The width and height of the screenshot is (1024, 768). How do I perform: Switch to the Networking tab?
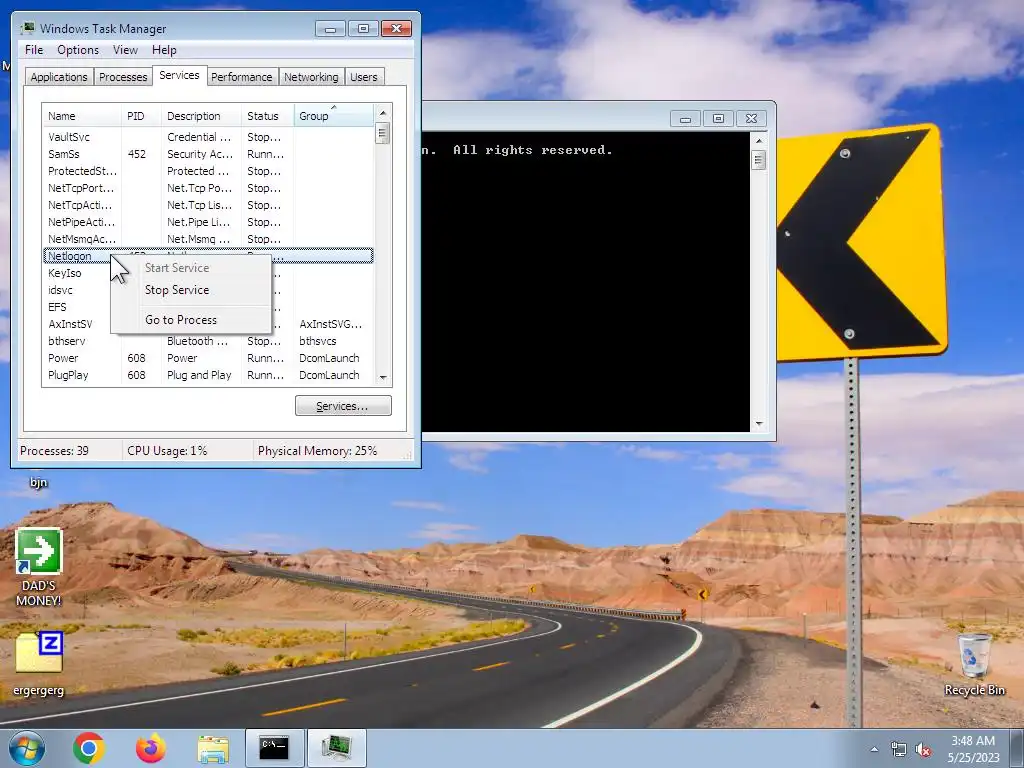point(311,76)
